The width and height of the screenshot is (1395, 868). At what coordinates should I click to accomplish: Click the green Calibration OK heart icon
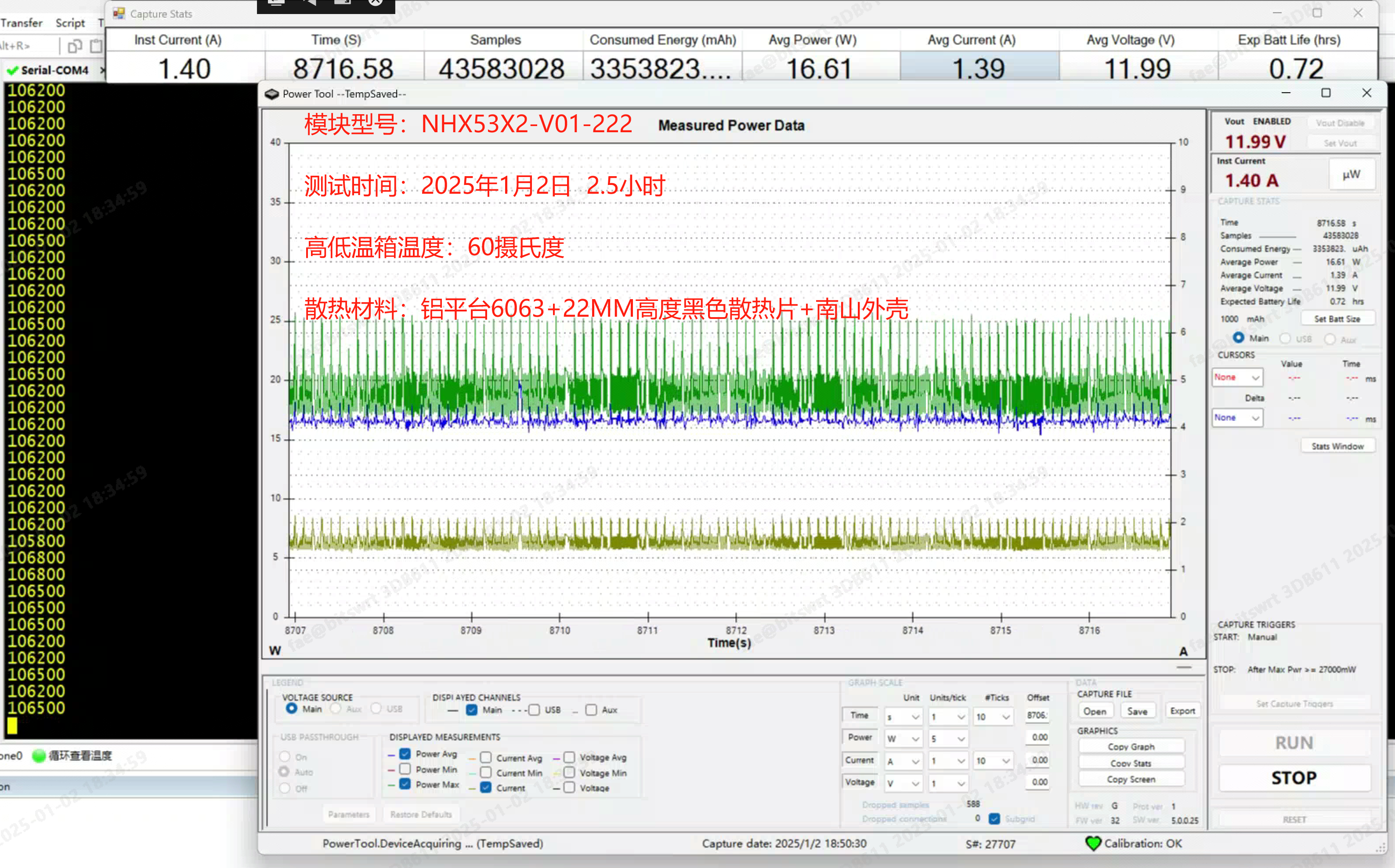click(1092, 843)
